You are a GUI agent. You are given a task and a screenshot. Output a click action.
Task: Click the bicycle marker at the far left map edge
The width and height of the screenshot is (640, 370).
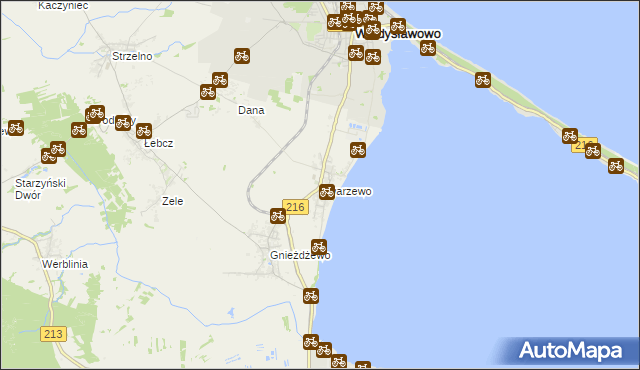pyautogui.click(x=16, y=128)
